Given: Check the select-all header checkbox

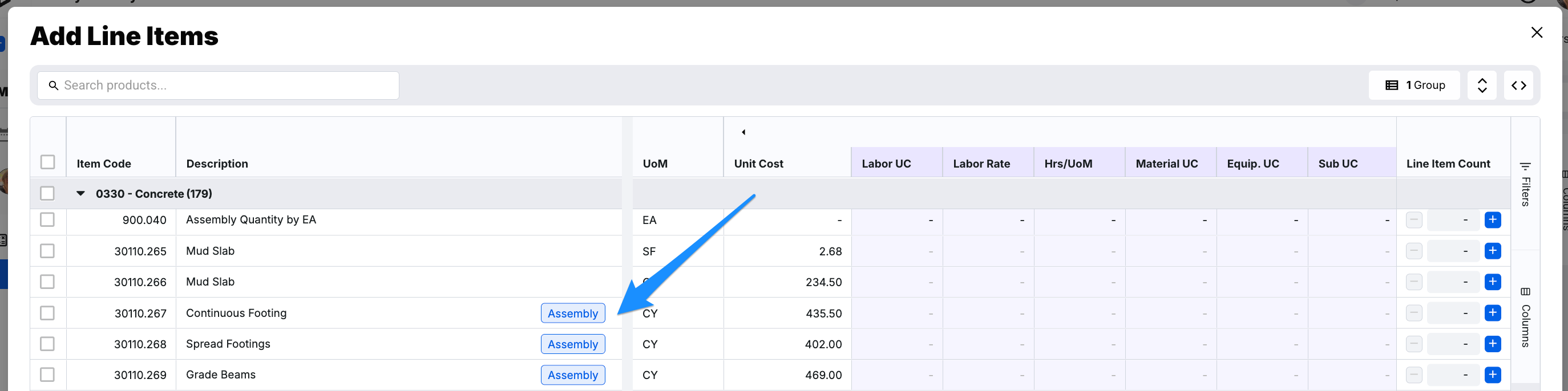Looking at the screenshot, I should [x=47, y=162].
